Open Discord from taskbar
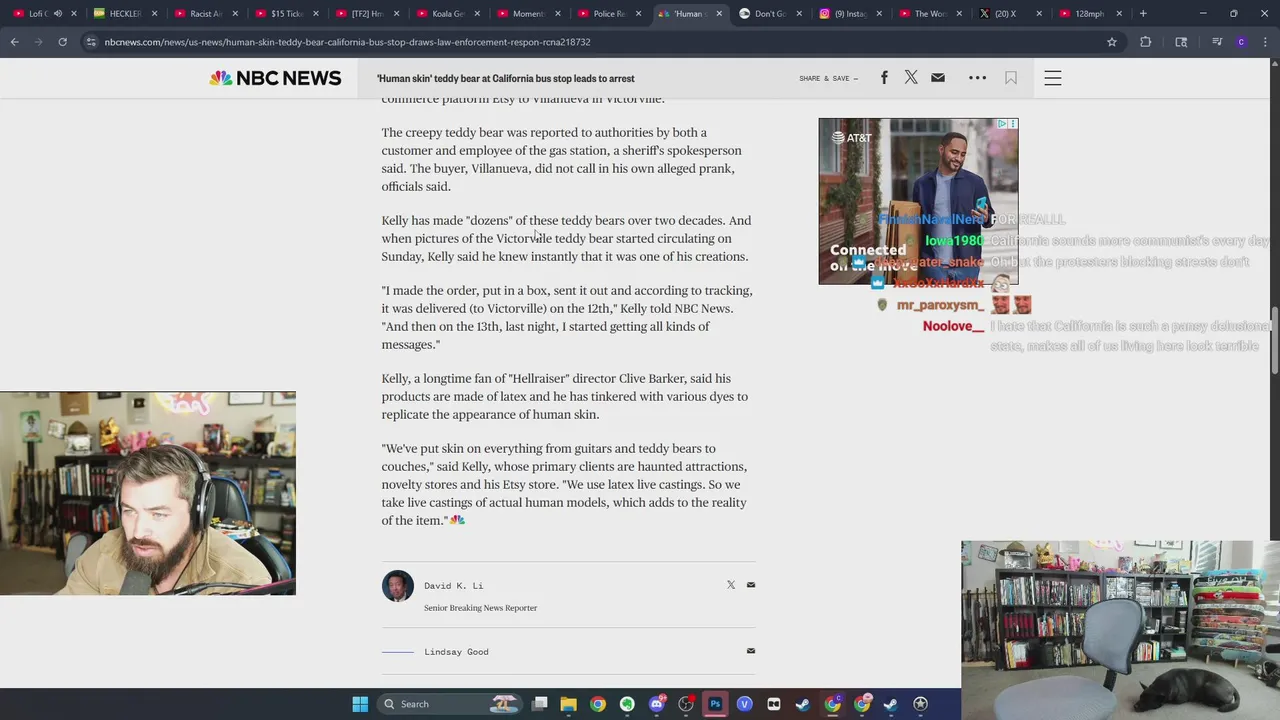This screenshot has width=1280, height=720. (657, 704)
